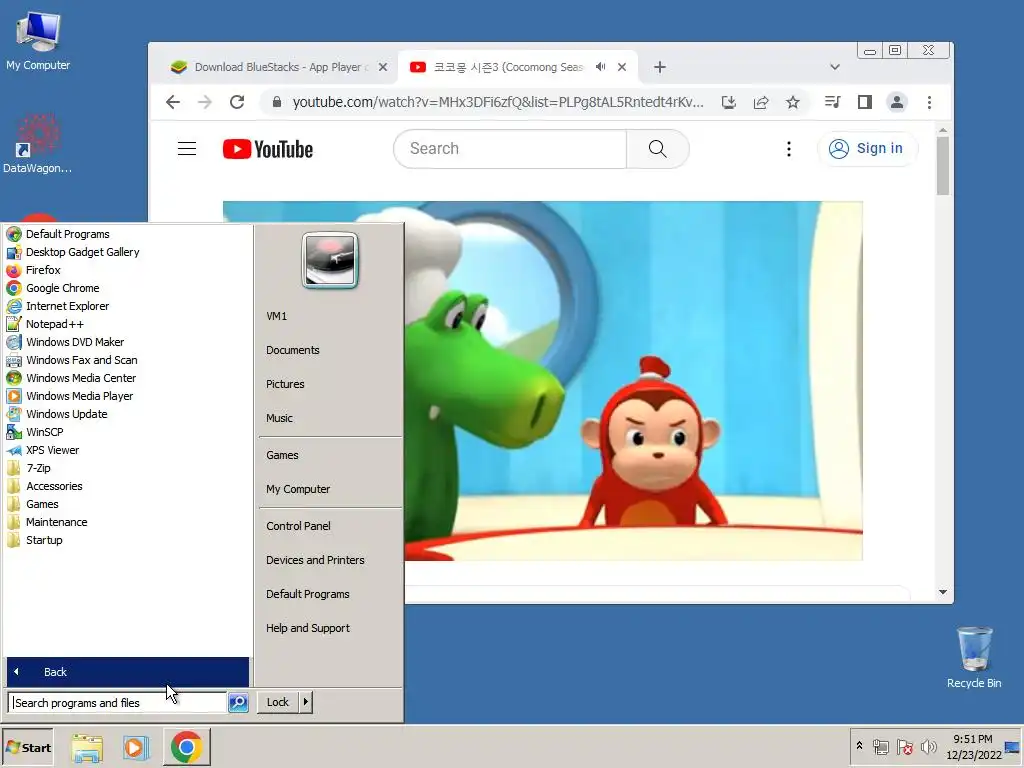Open Firefox from the Start menu

(43, 270)
